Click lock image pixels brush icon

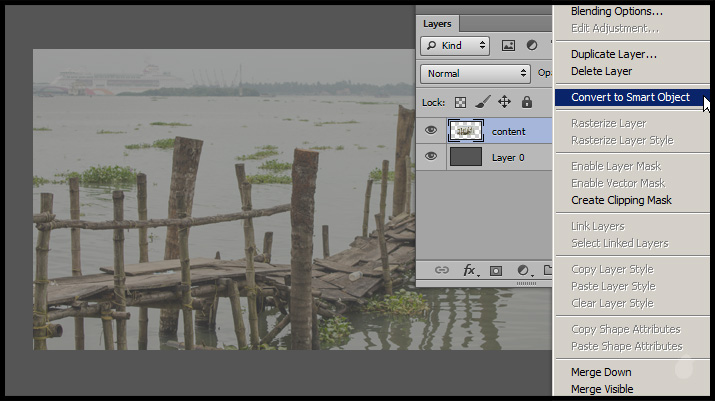click(482, 102)
